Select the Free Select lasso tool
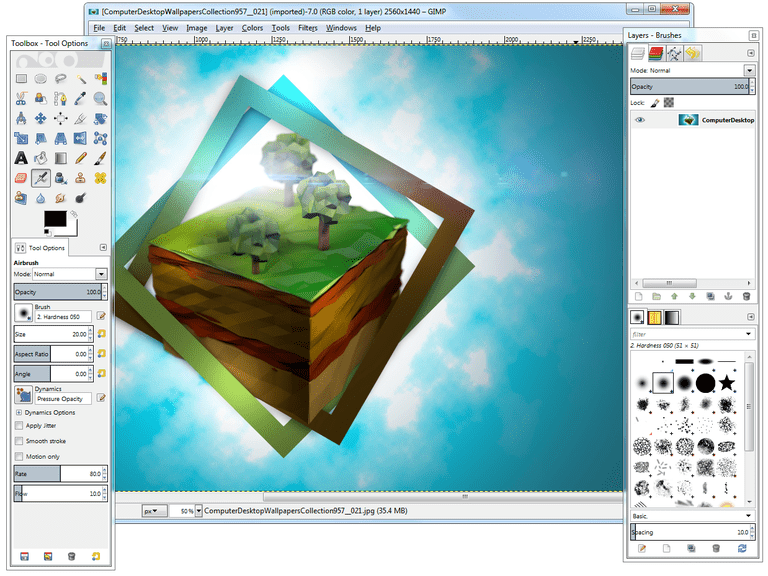Viewport: 768px width, 576px height. (61, 79)
